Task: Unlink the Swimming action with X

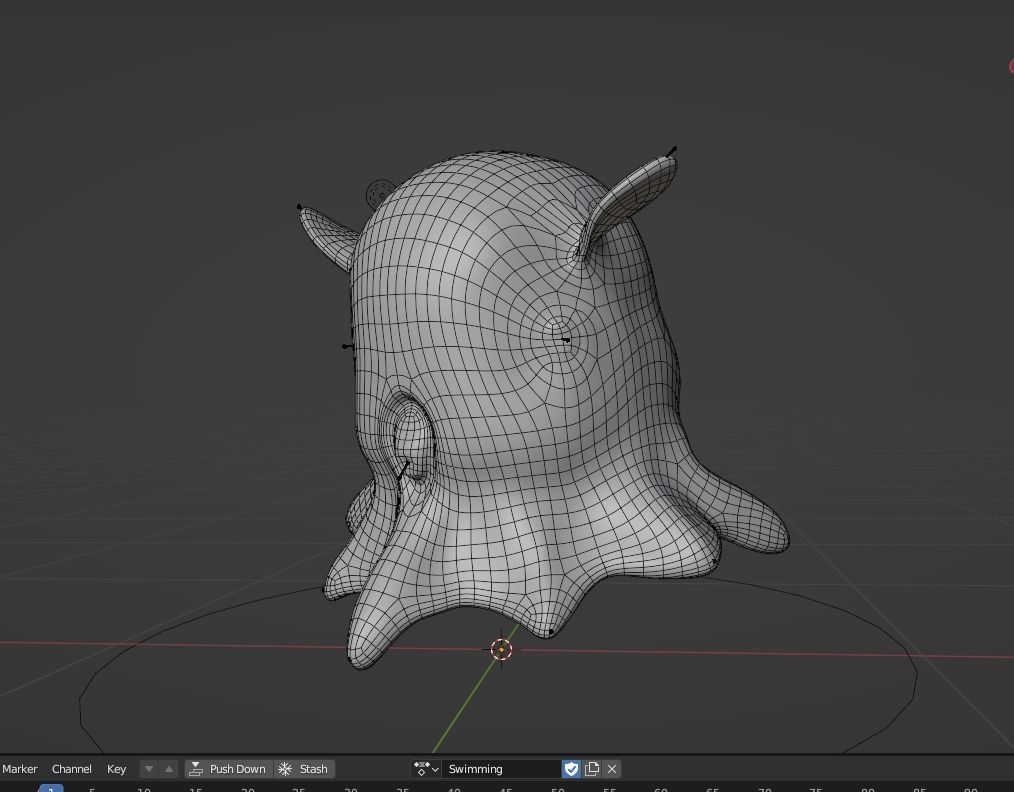Action: click(x=612, y=769)
